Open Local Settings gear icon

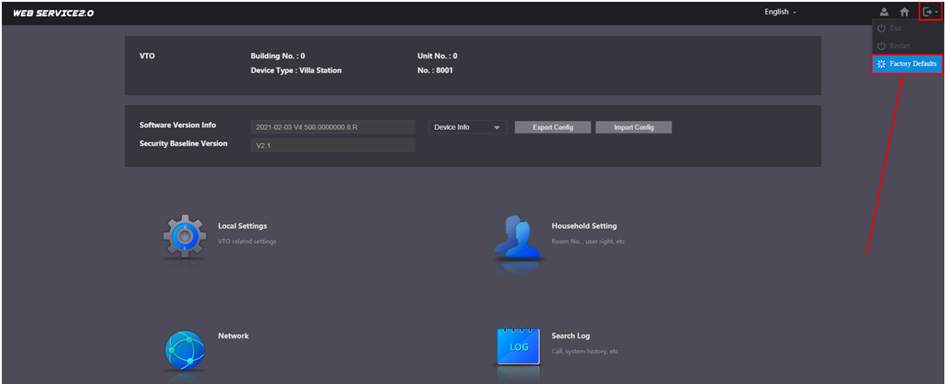[x=184, y=236]
